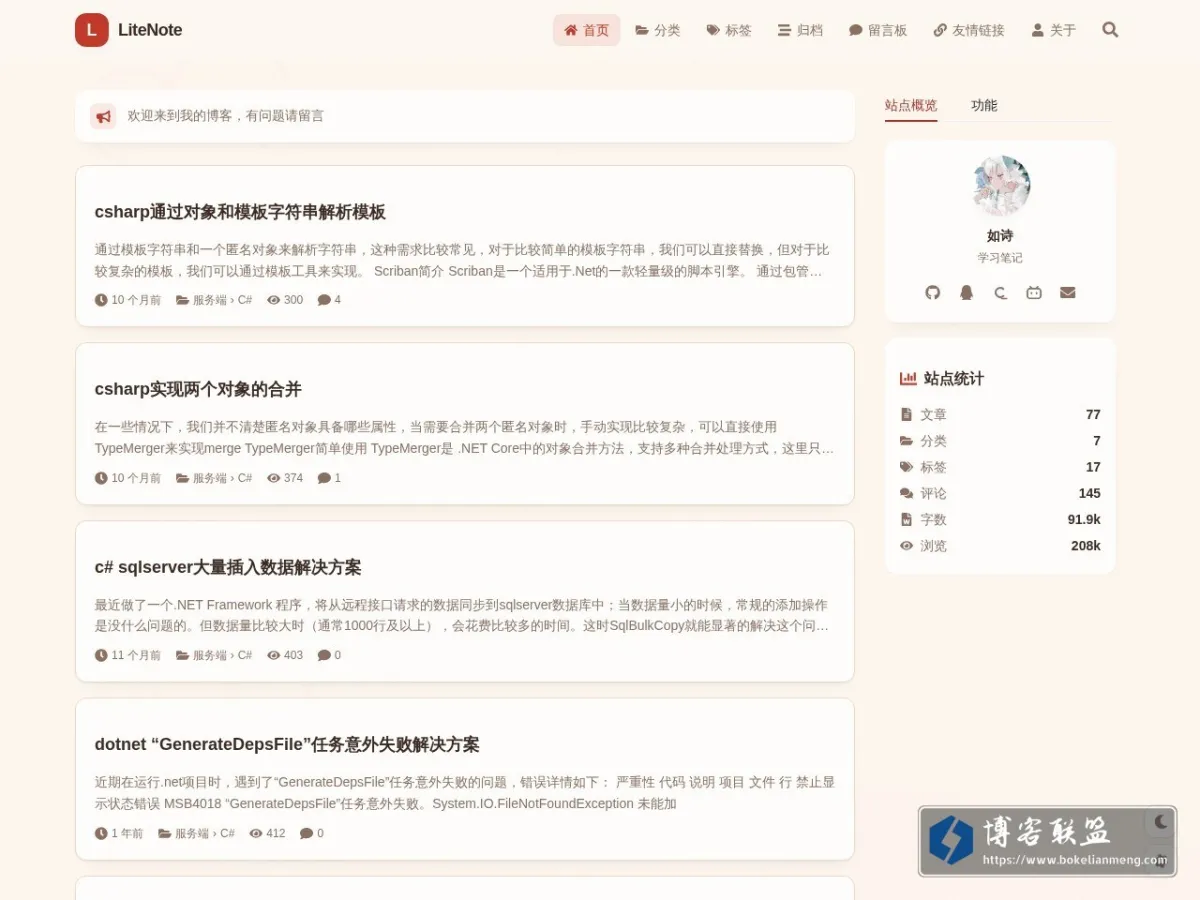Click the 浏览 208k statistics row
This screenshot has width=1200, height=900.
pyautogui.click(x=1000, y=546)
